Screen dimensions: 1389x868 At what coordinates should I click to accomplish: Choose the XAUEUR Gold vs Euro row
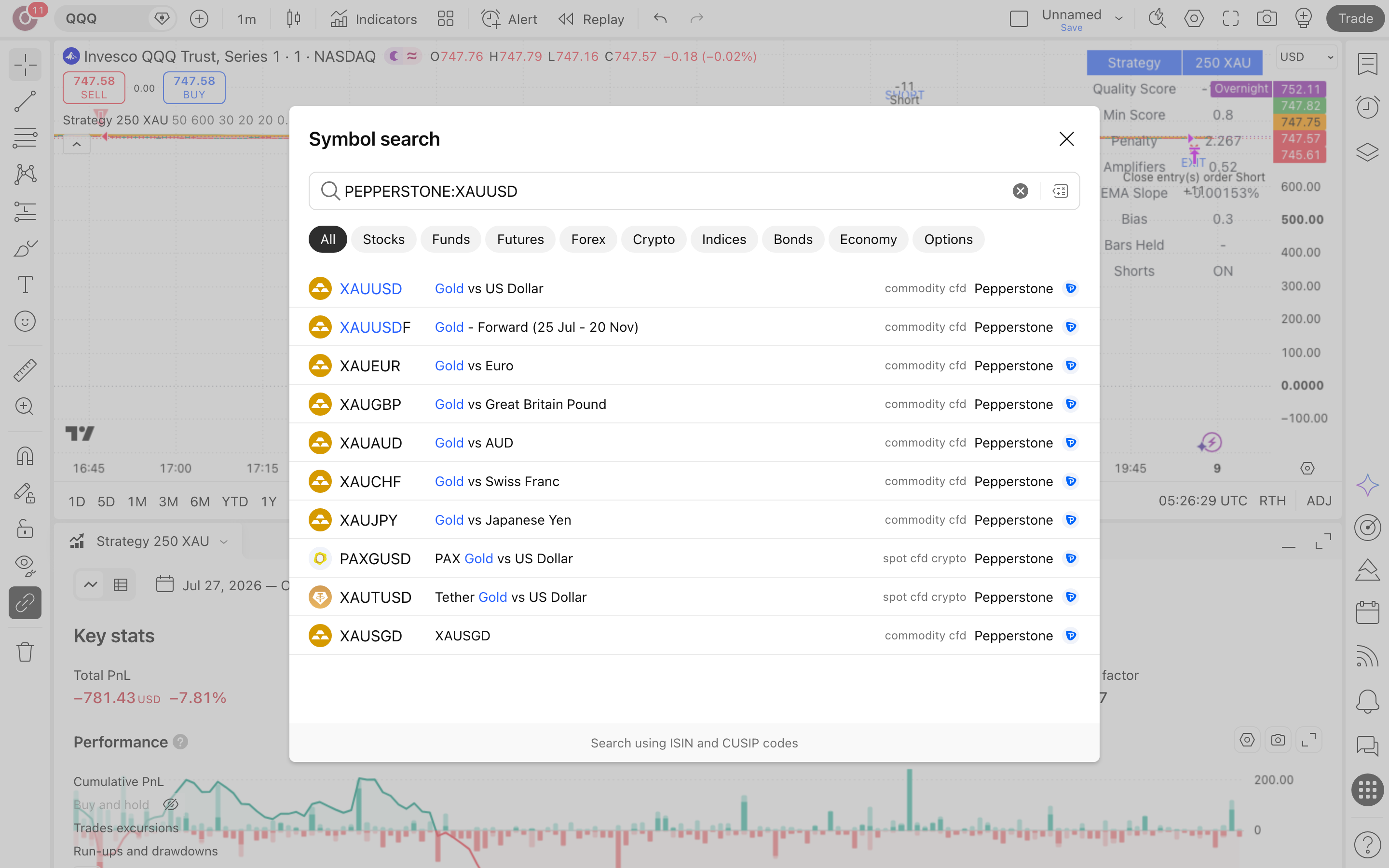(x=694, y=366)
